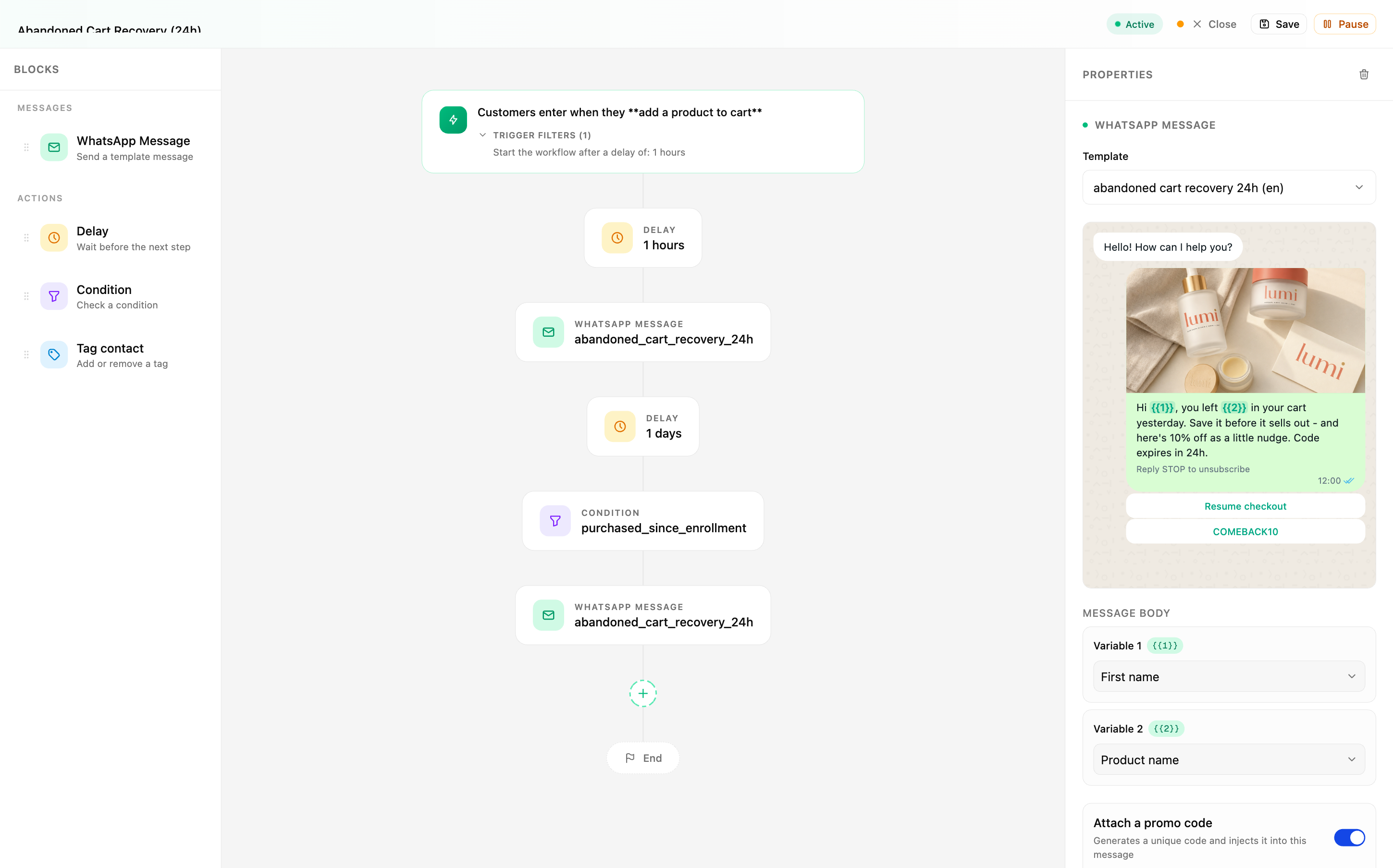Click the clock icon on the 1 hours delay node
The image size is (1393, 868).
pos(617,238)
